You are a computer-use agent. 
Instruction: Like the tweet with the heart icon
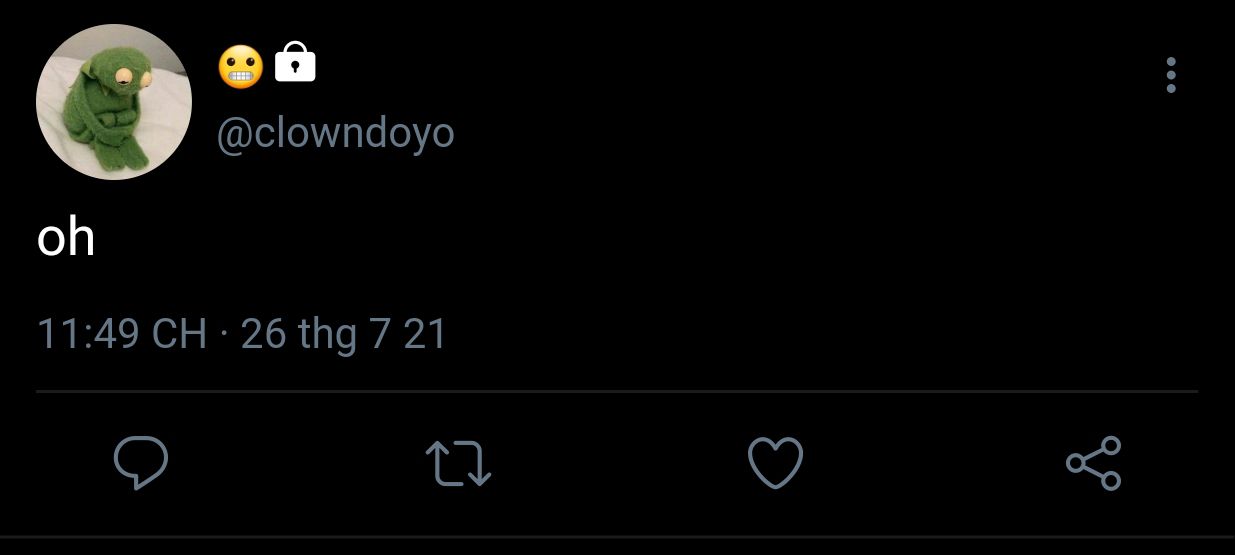776,464
